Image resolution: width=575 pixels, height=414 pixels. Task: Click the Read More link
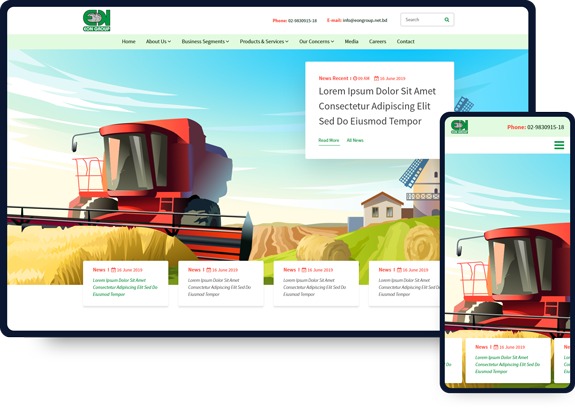coord(329,140)
